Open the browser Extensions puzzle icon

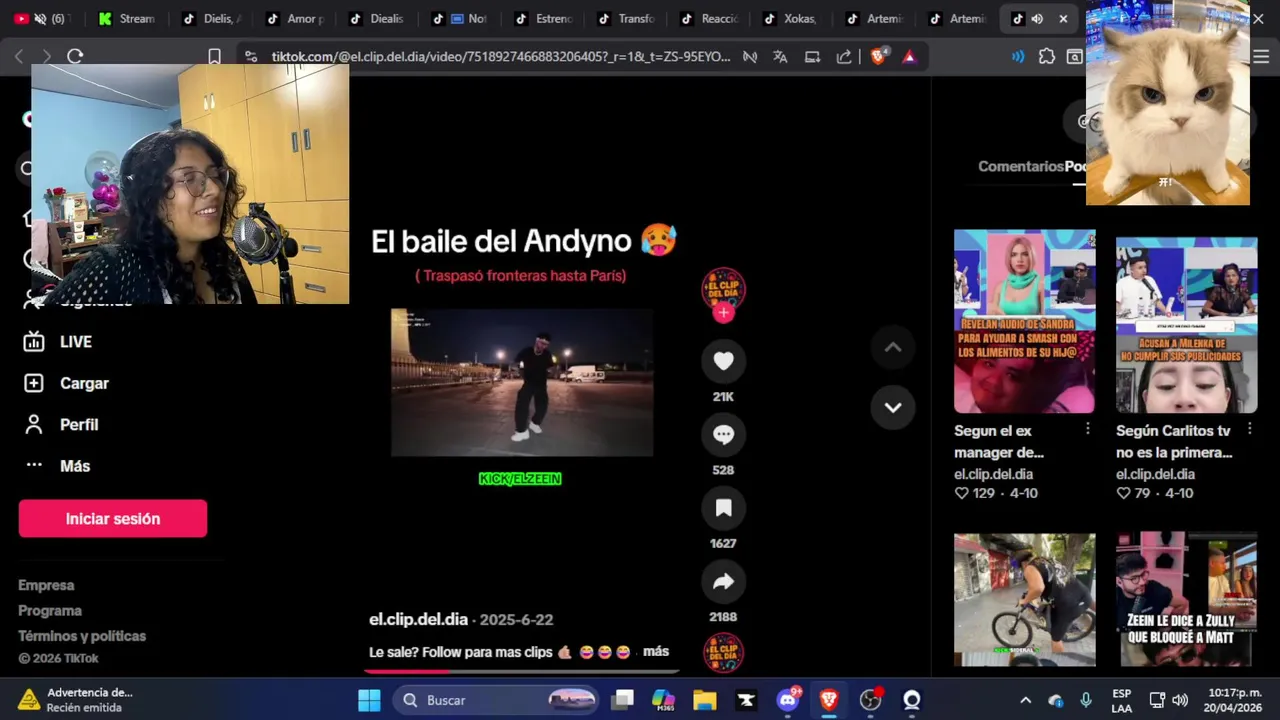coord(1047,57)
